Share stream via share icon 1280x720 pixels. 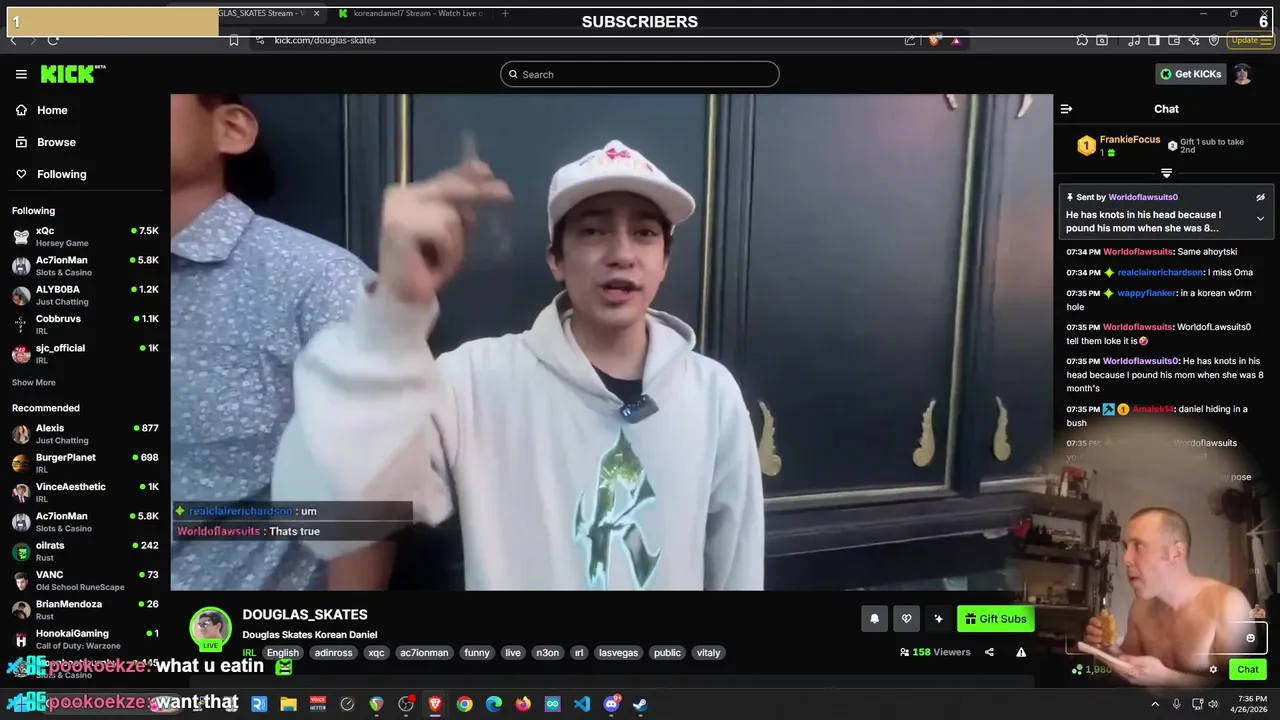click(x=989, y=652)
